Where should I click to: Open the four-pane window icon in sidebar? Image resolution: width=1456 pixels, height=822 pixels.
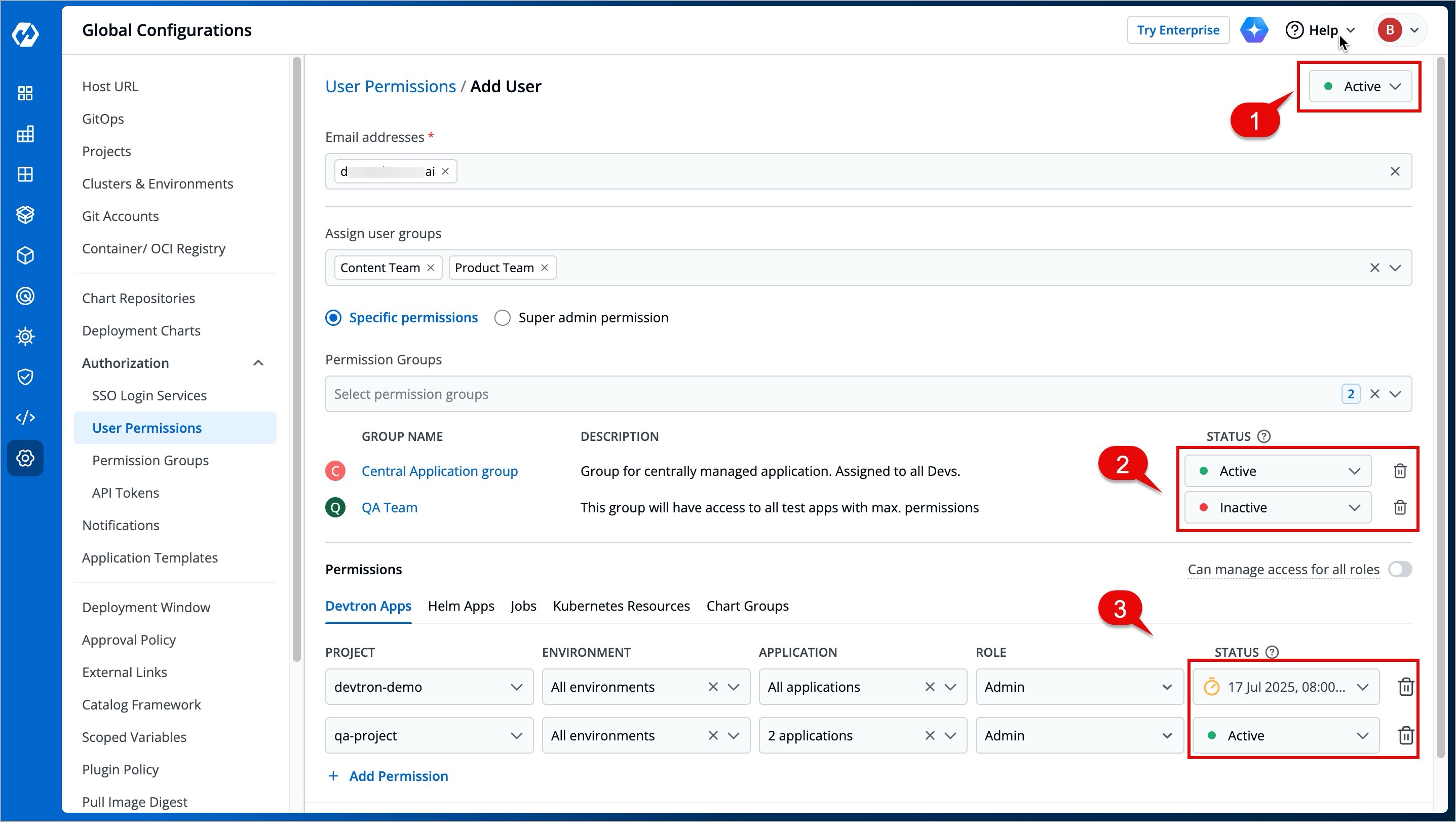25,174
